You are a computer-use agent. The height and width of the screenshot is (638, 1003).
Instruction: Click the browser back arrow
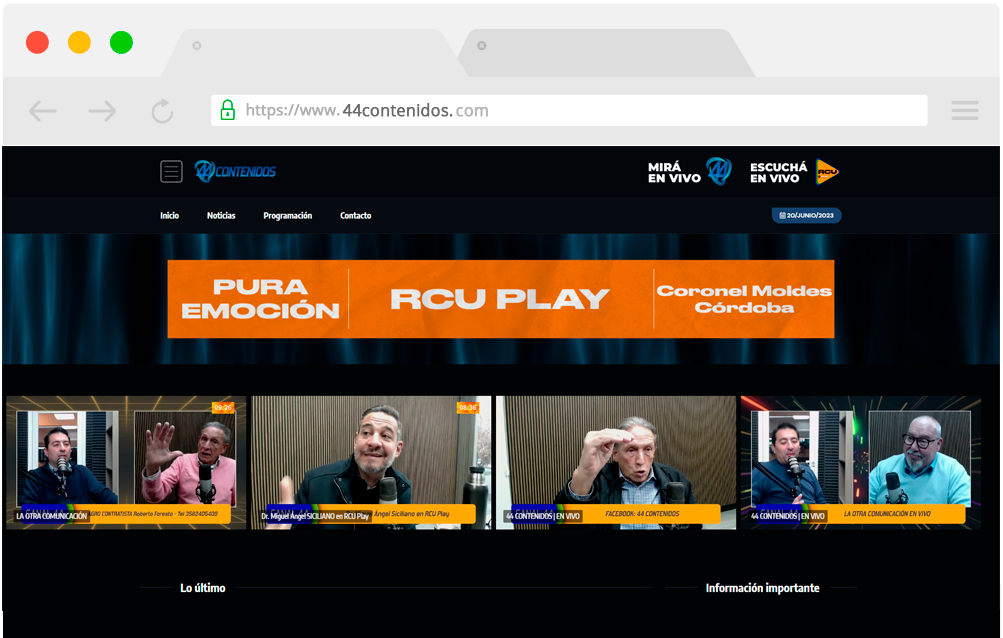coord(42,110)
